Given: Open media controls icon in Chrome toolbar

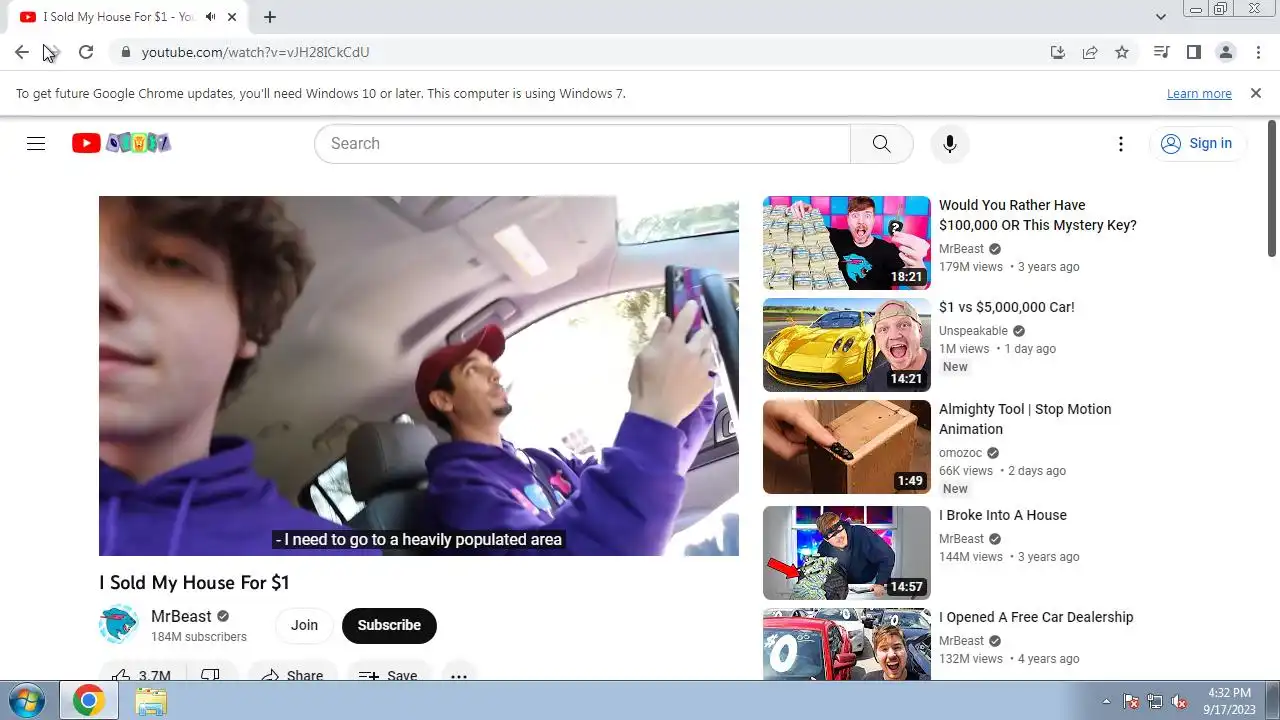Looking at the screenshot, I should (x=1161, y=52).
